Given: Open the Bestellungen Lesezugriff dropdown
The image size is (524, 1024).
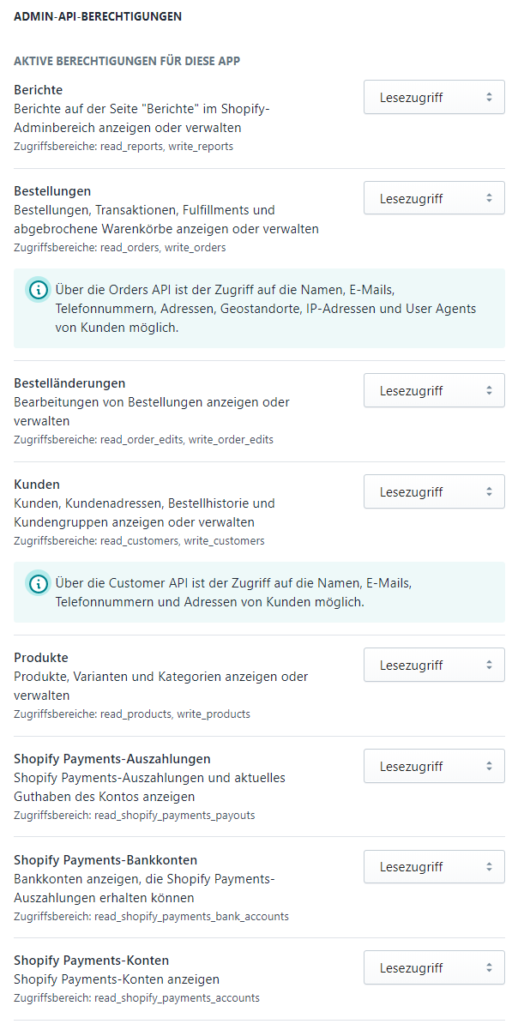Looking at the screenshot, I should point(434,198).
